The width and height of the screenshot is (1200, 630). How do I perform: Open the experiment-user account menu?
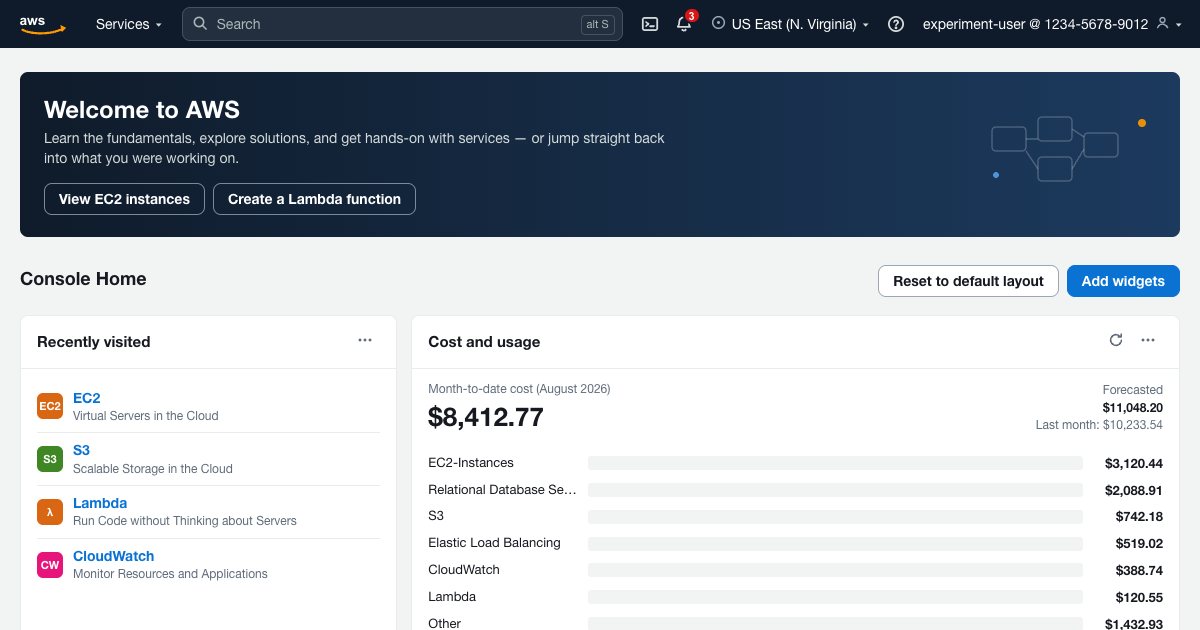pos(1051,24)
